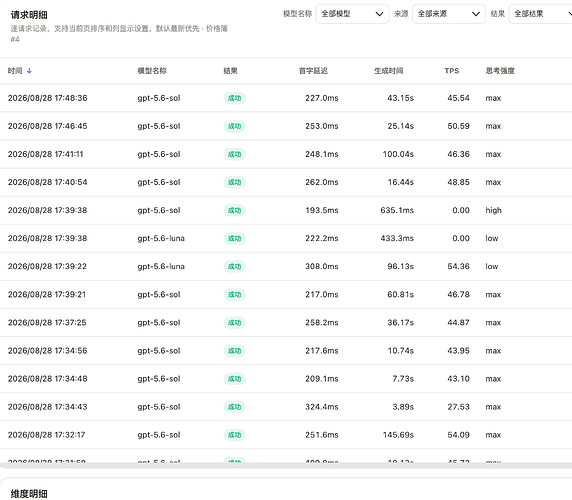572x500 pixels.
Task: Click the horizontal scrollbar under the table
Action: (x=286, y=465)
